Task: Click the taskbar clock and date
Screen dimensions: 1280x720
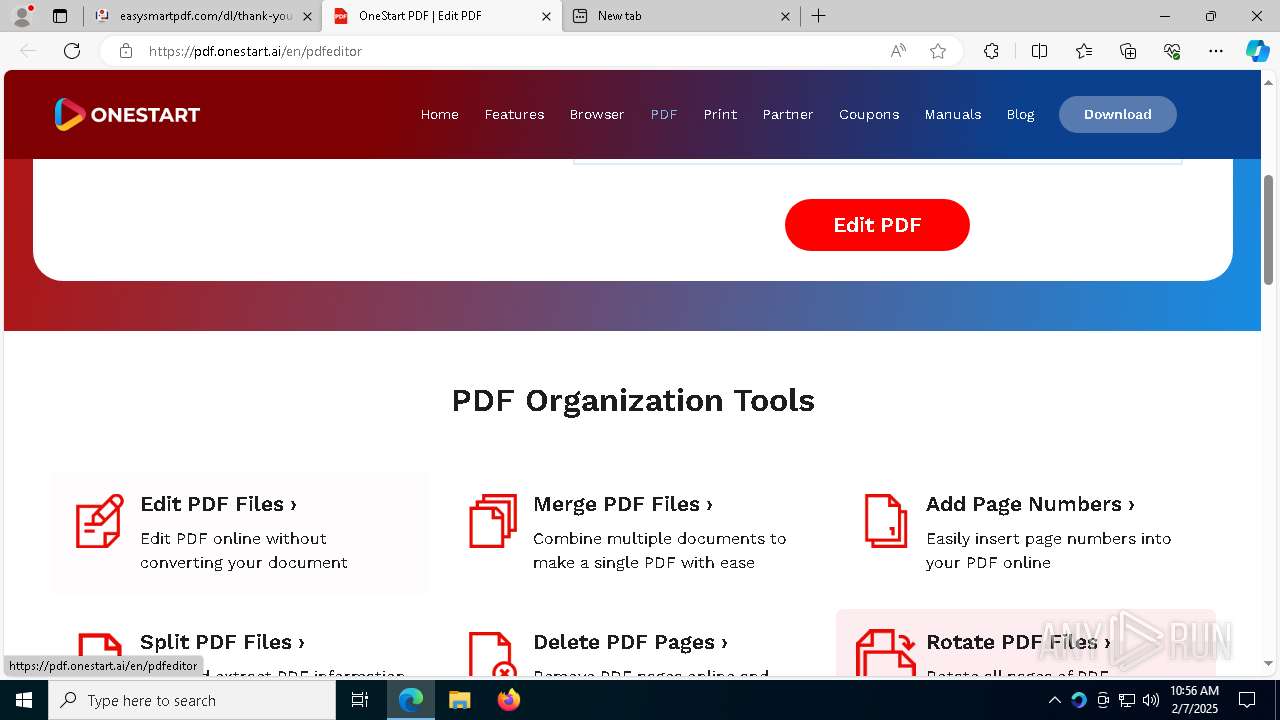Action: point(1194,700)
